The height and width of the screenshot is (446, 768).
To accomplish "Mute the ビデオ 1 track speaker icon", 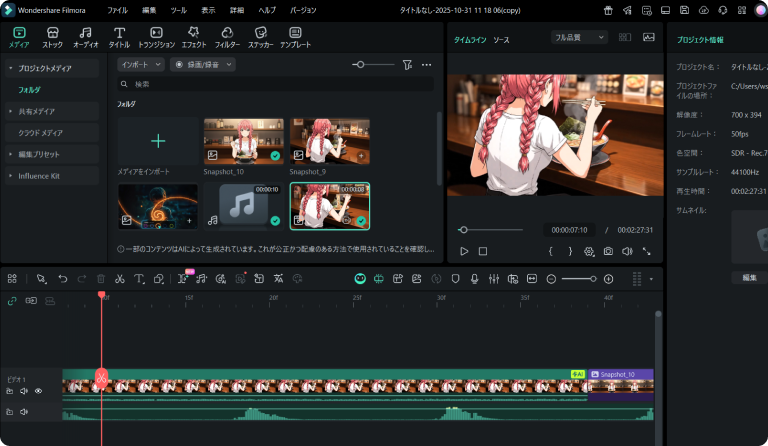I will coord(24,391).
